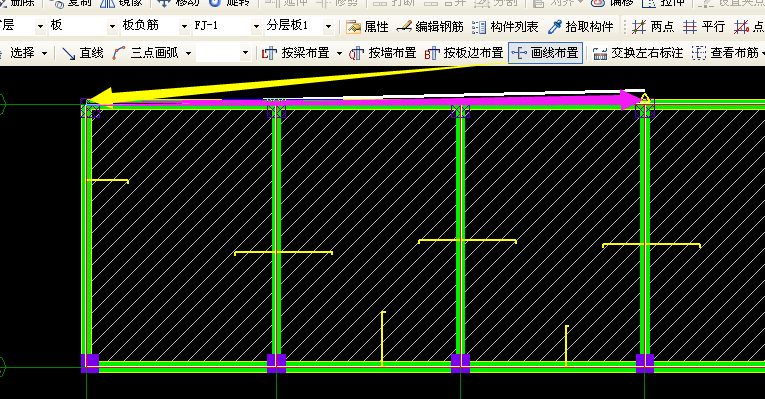The image size is (765, 399).
Task: Click the 移动 move tool
Action: [178, 3]
